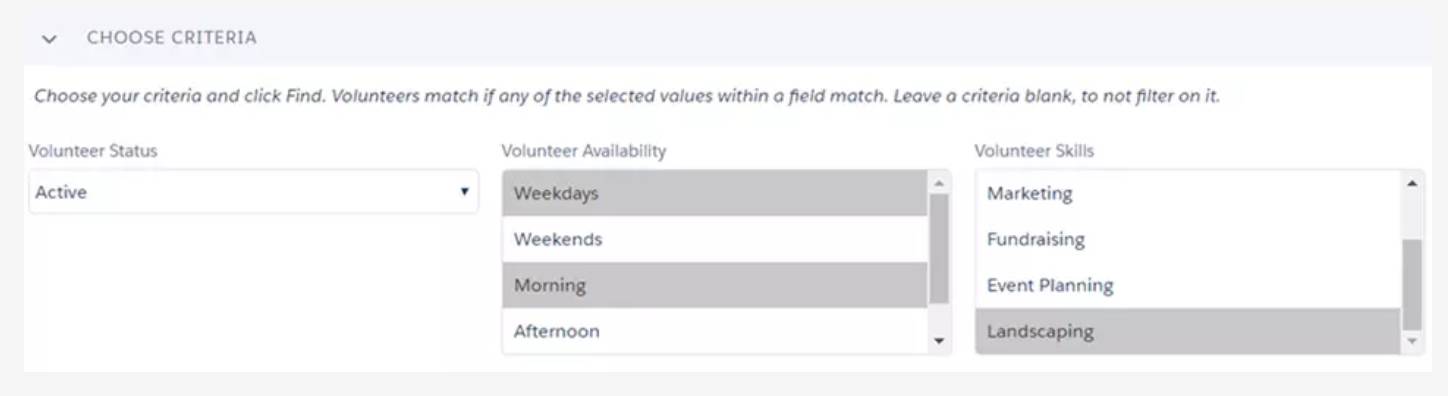Click the Choose Criteria header text
Screen dimensions: 1448x396
click(x=171, y=38)
